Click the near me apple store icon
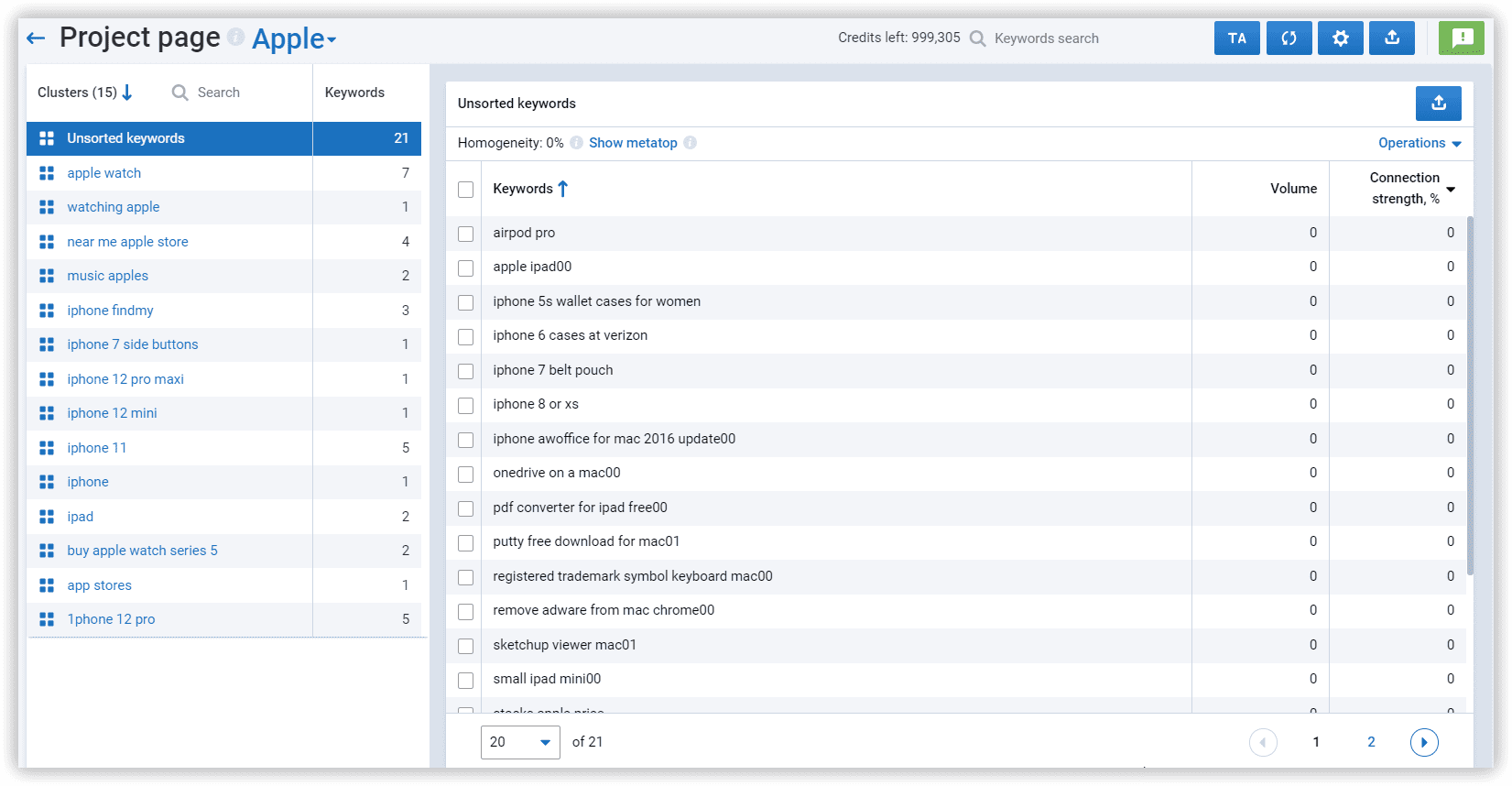This screenshot has height=786, width=1512. (47, 242)
